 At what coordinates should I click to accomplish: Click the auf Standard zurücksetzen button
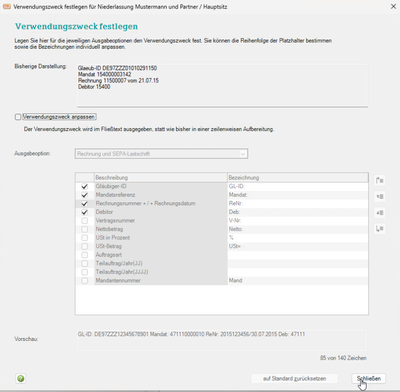pos(295,378)
